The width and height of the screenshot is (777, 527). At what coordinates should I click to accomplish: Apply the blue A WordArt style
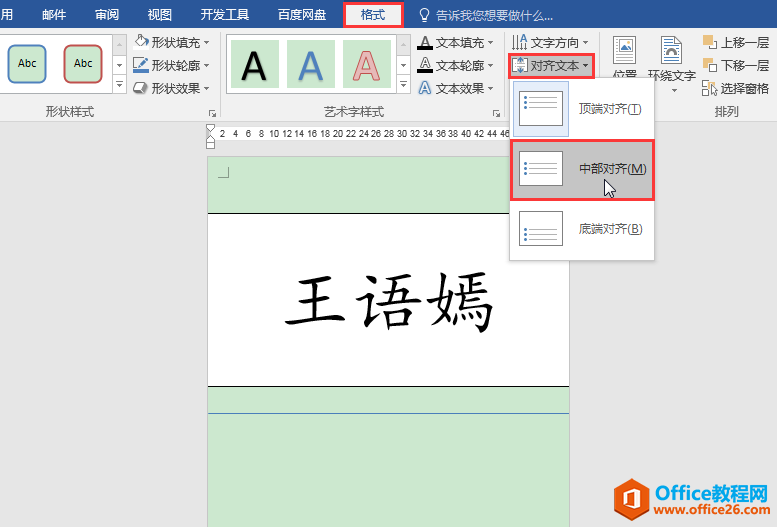coord(310,64)
